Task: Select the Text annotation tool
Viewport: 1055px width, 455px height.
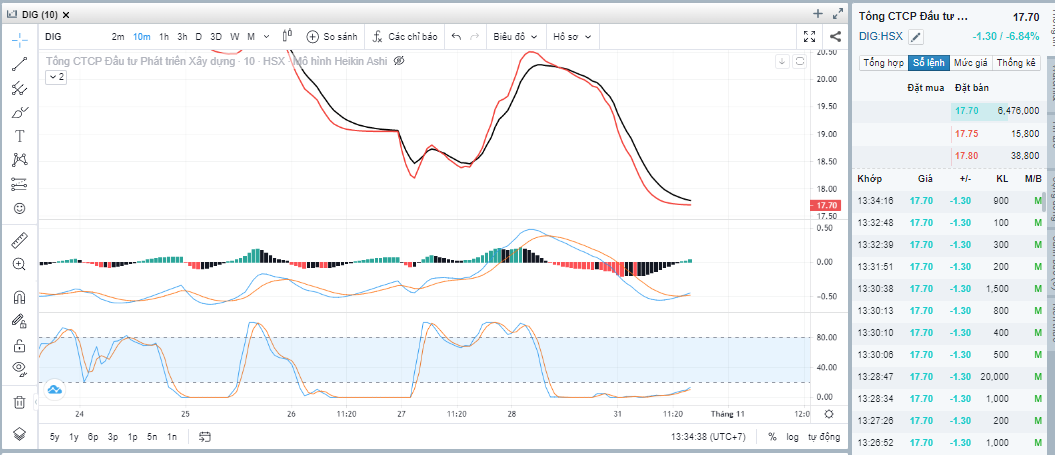Action: click(19, 135)
